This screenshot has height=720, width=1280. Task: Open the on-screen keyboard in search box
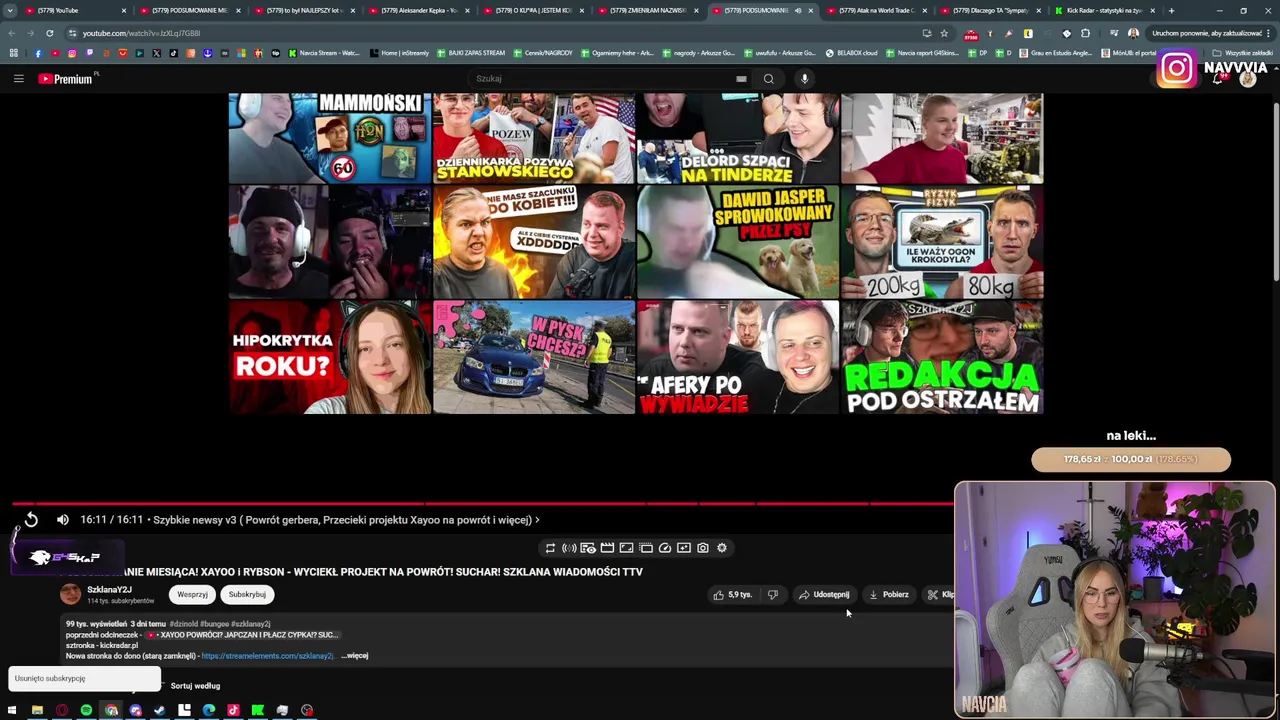[741, 79]
